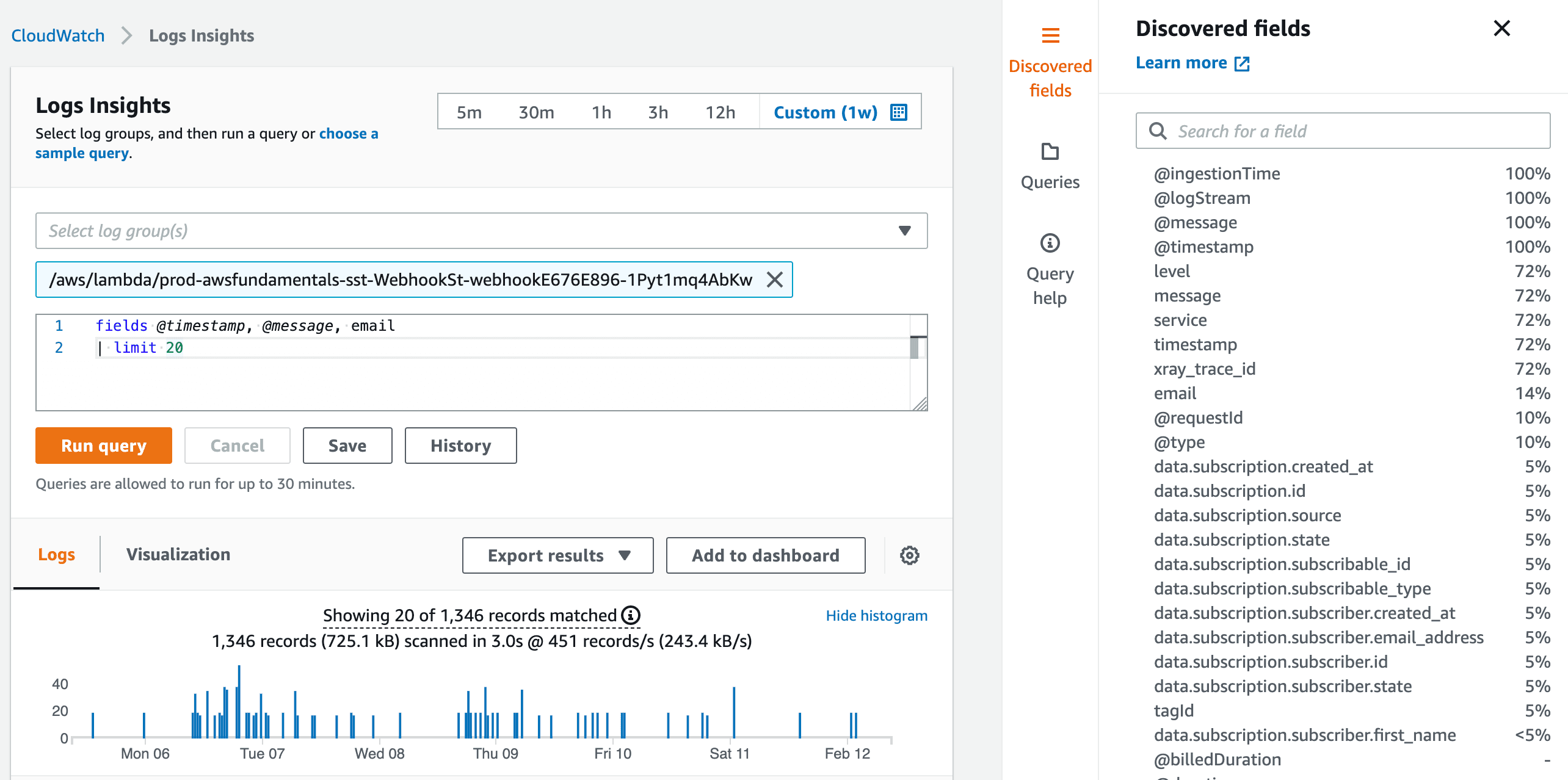Click the query editor resize handle

pyautogui.click(x=920, y=404)
